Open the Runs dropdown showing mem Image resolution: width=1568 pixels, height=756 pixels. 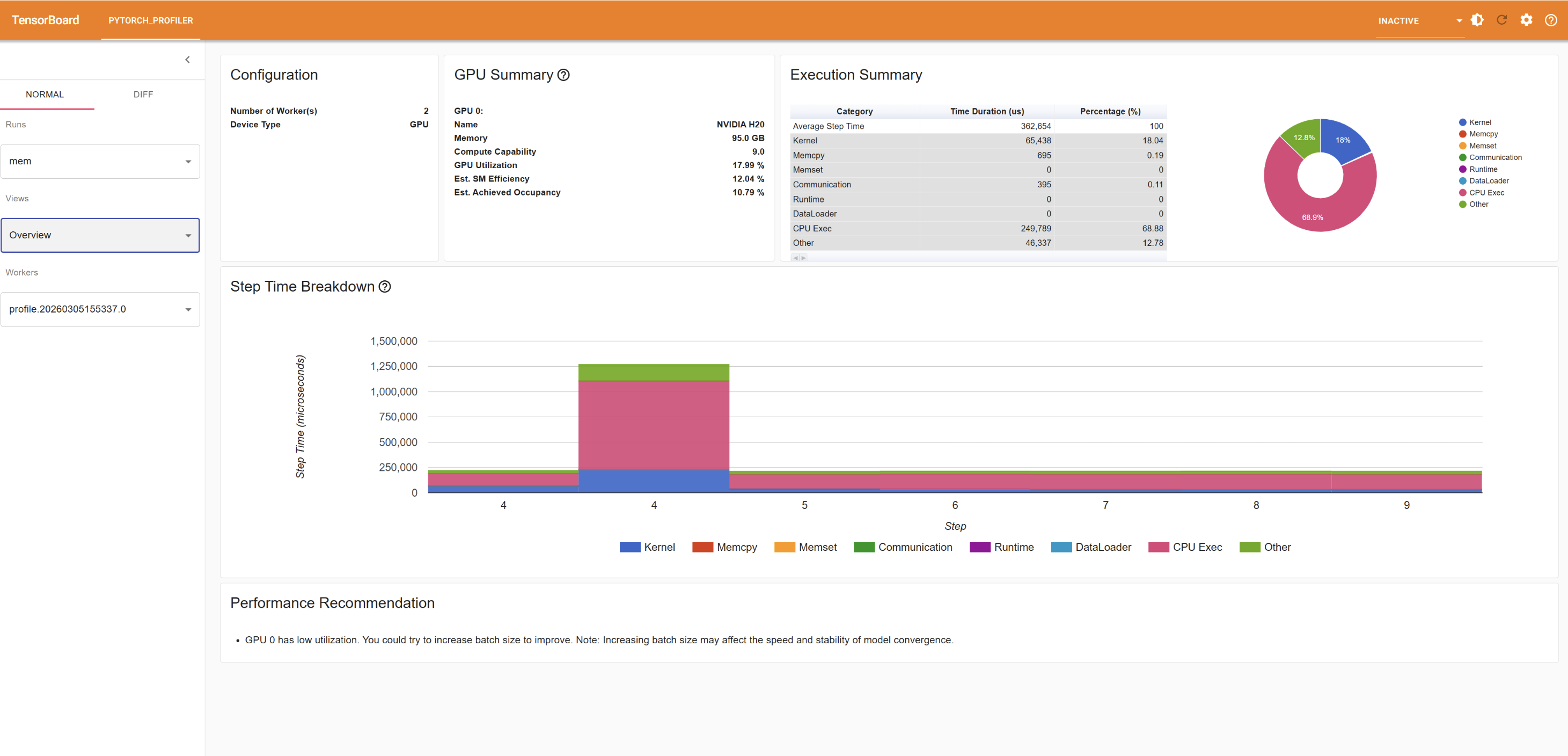100,162
